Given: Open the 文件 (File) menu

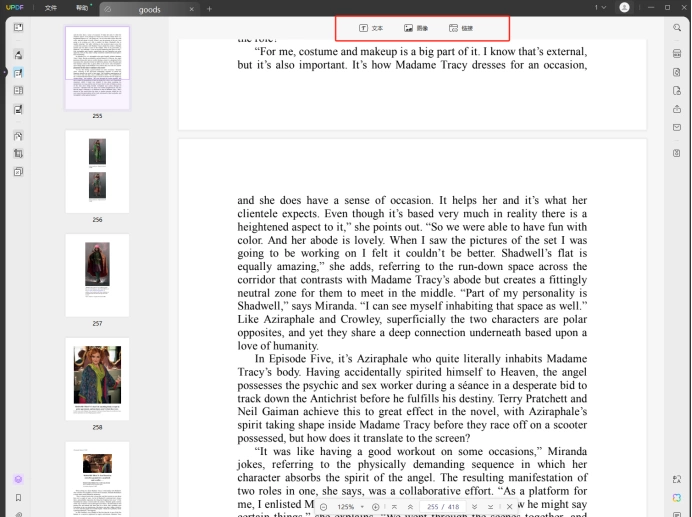Looking at the screenshot, I should point(51,8).
